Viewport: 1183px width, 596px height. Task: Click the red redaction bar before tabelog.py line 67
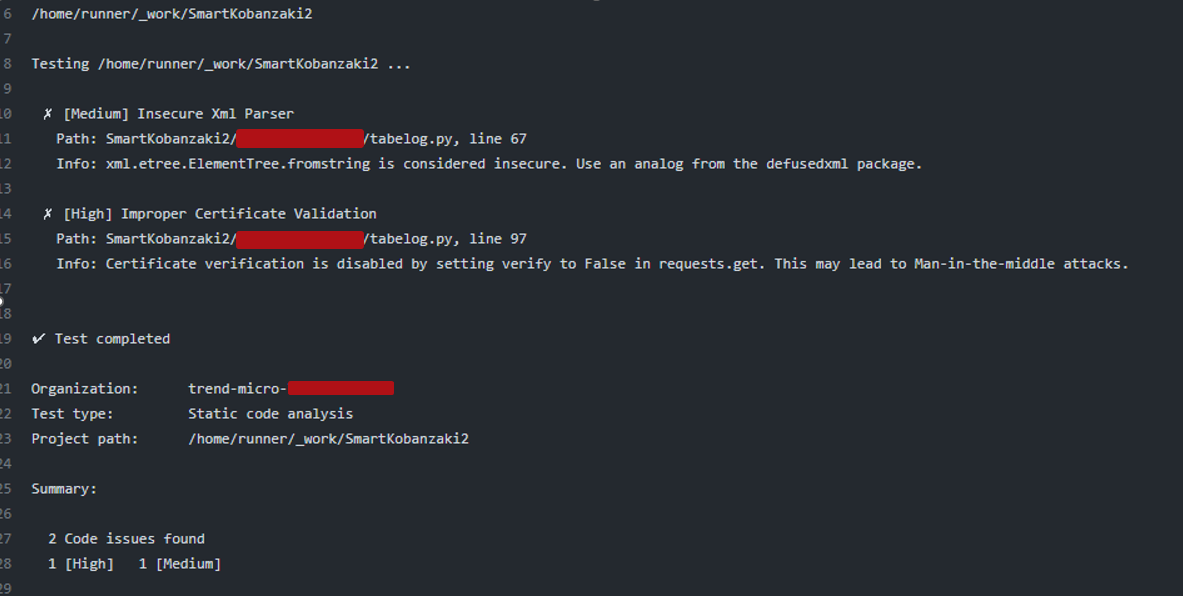tap(300, 139)
